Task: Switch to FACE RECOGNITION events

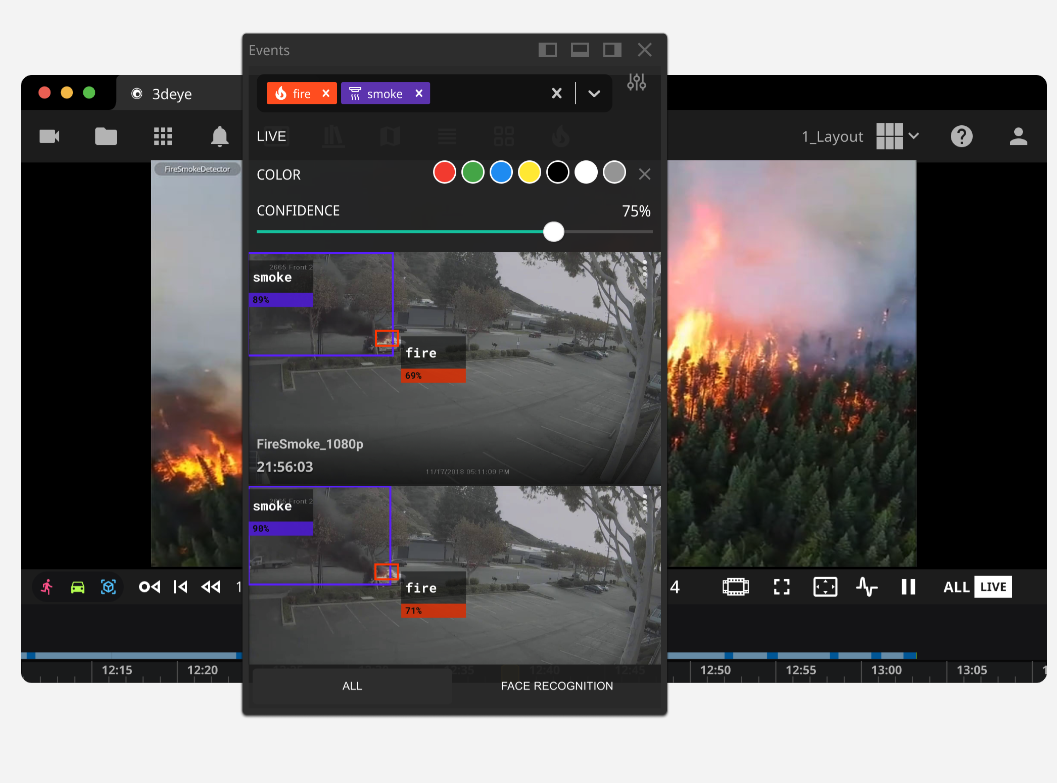Action: [557, 686]
